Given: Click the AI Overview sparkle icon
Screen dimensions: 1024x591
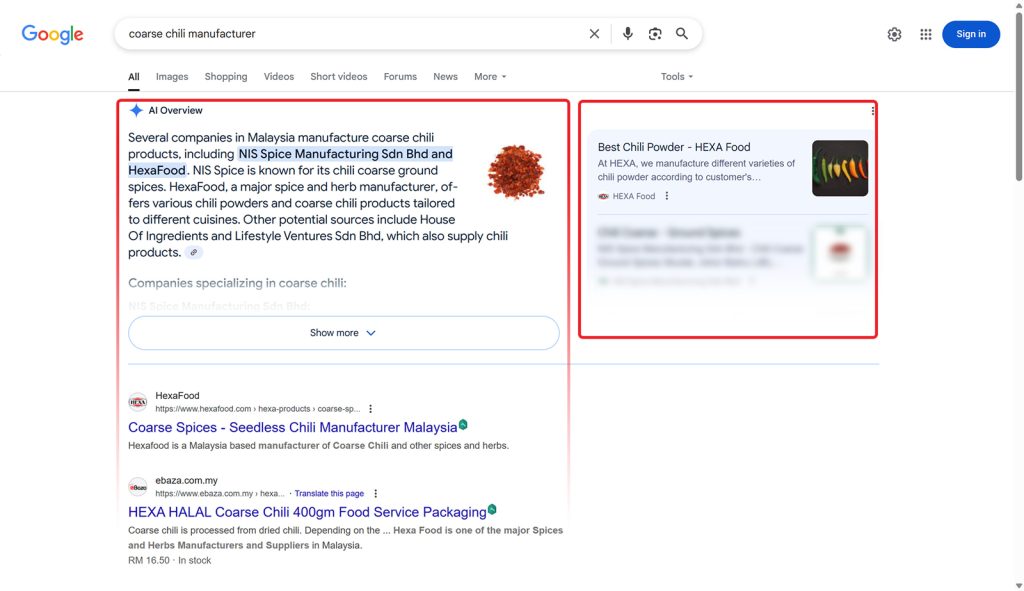Looking at the screenshot, I should [x=136, y=110].
